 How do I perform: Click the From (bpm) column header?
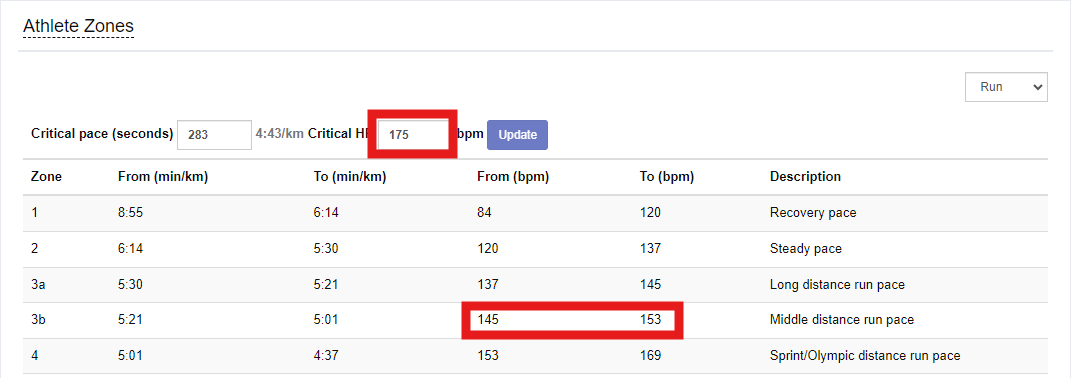[513, 176]
